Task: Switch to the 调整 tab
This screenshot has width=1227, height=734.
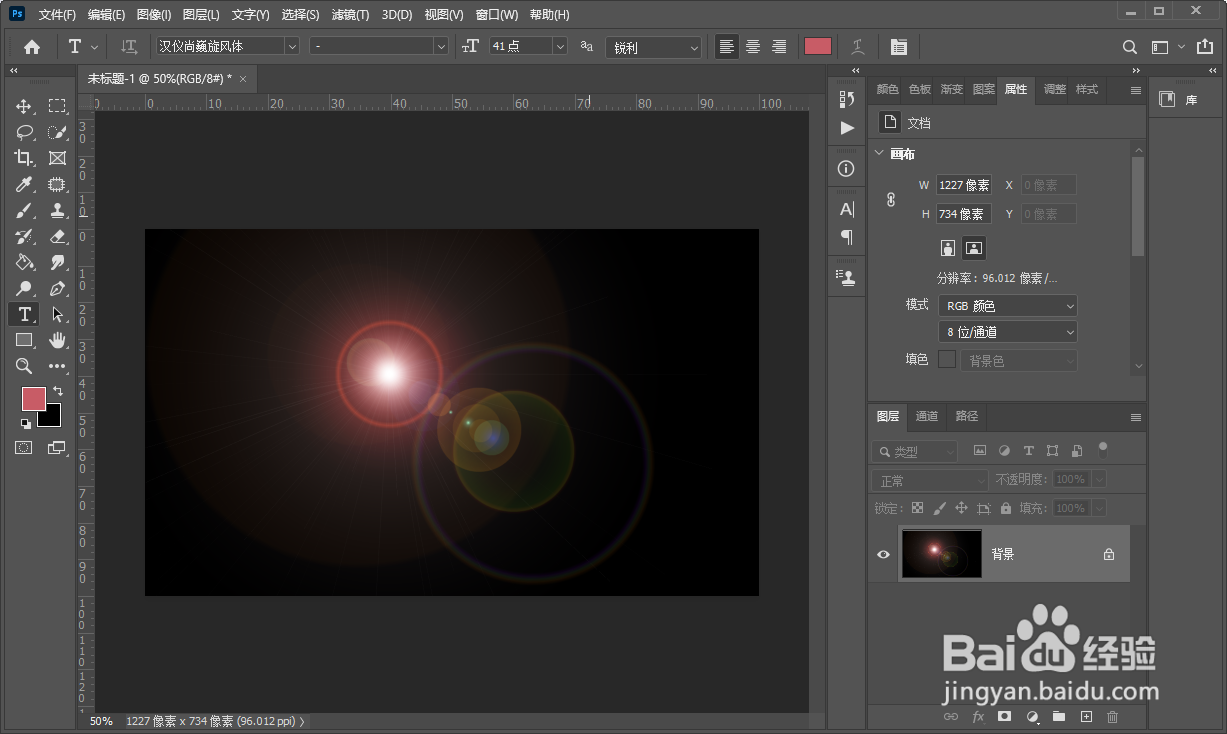Action: coord(1054,89)
